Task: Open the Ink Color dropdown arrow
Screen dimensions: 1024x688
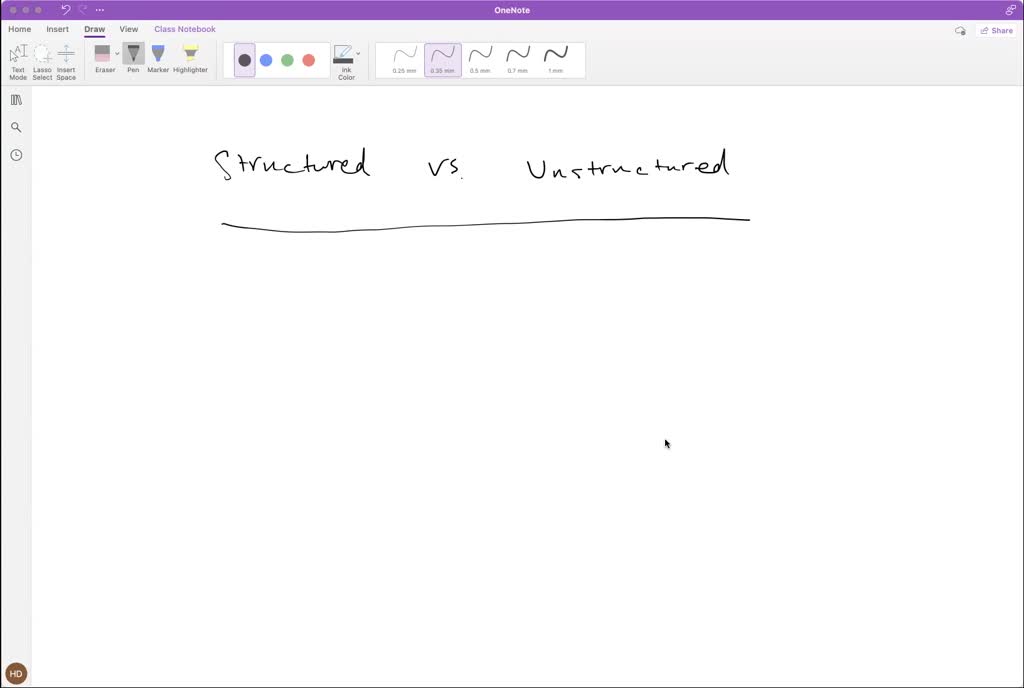Action: 358,53
